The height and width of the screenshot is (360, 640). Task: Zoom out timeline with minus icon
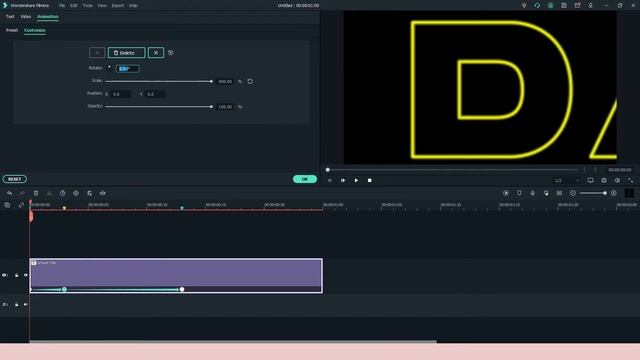coord(573,193)
